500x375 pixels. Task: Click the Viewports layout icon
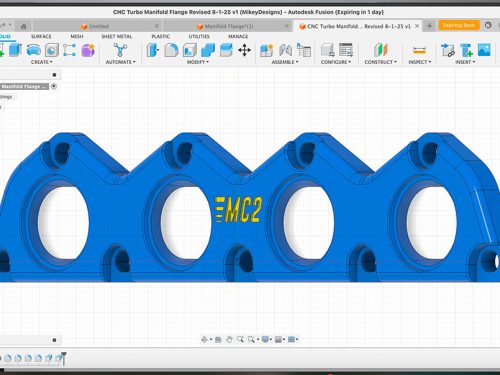coord(291,339)
